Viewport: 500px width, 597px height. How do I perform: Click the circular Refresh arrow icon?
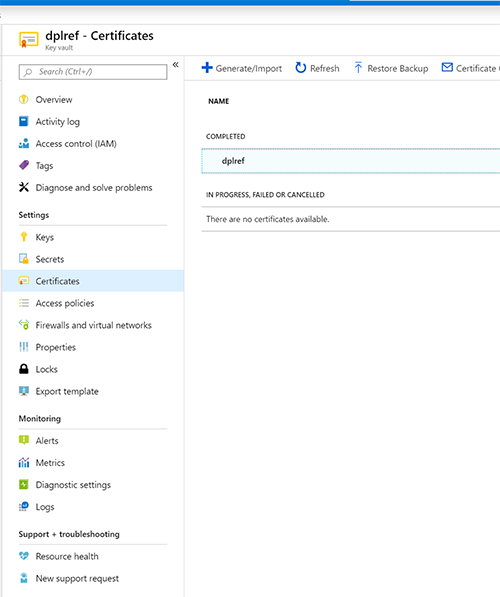pyautogui.click(x=300, y=68)
